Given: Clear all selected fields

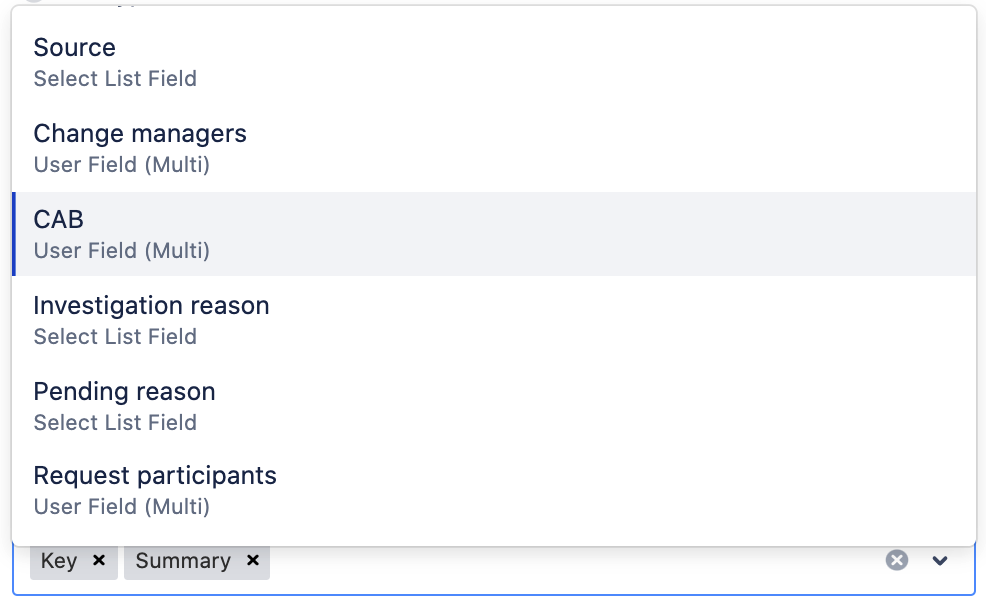Looking at the screenshot, I should pyautogui.click(x=897, y=560).
